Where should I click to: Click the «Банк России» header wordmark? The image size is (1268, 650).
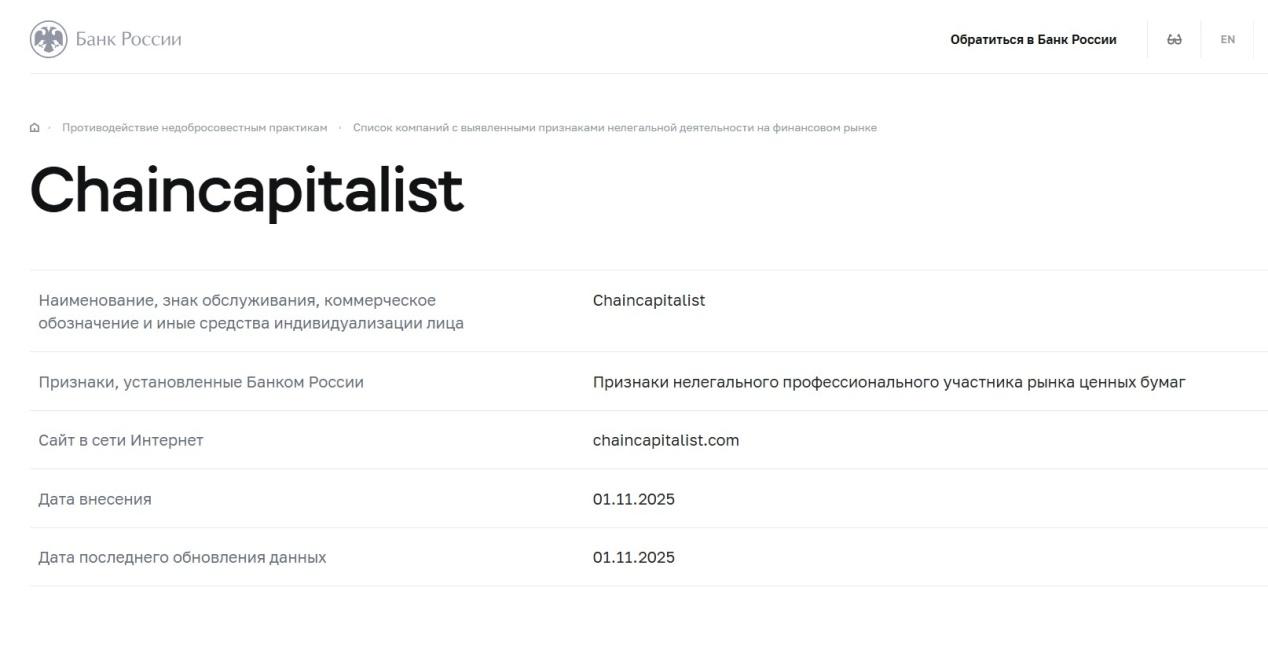[129, 39]
